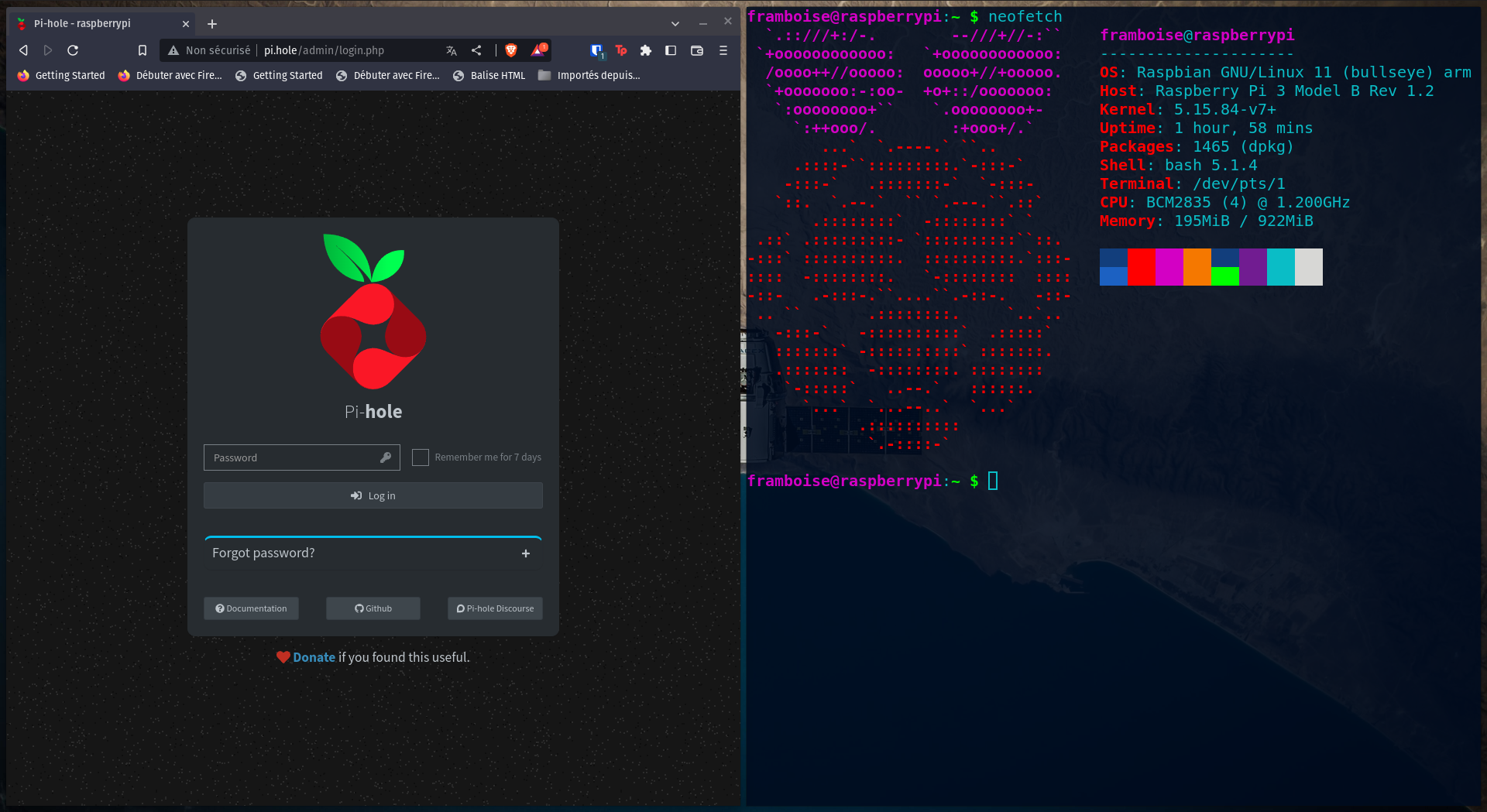The width and height of the screenshot is (1487, 812).
Task: Click the red Tp extension icon
Action: coord(621,50)
